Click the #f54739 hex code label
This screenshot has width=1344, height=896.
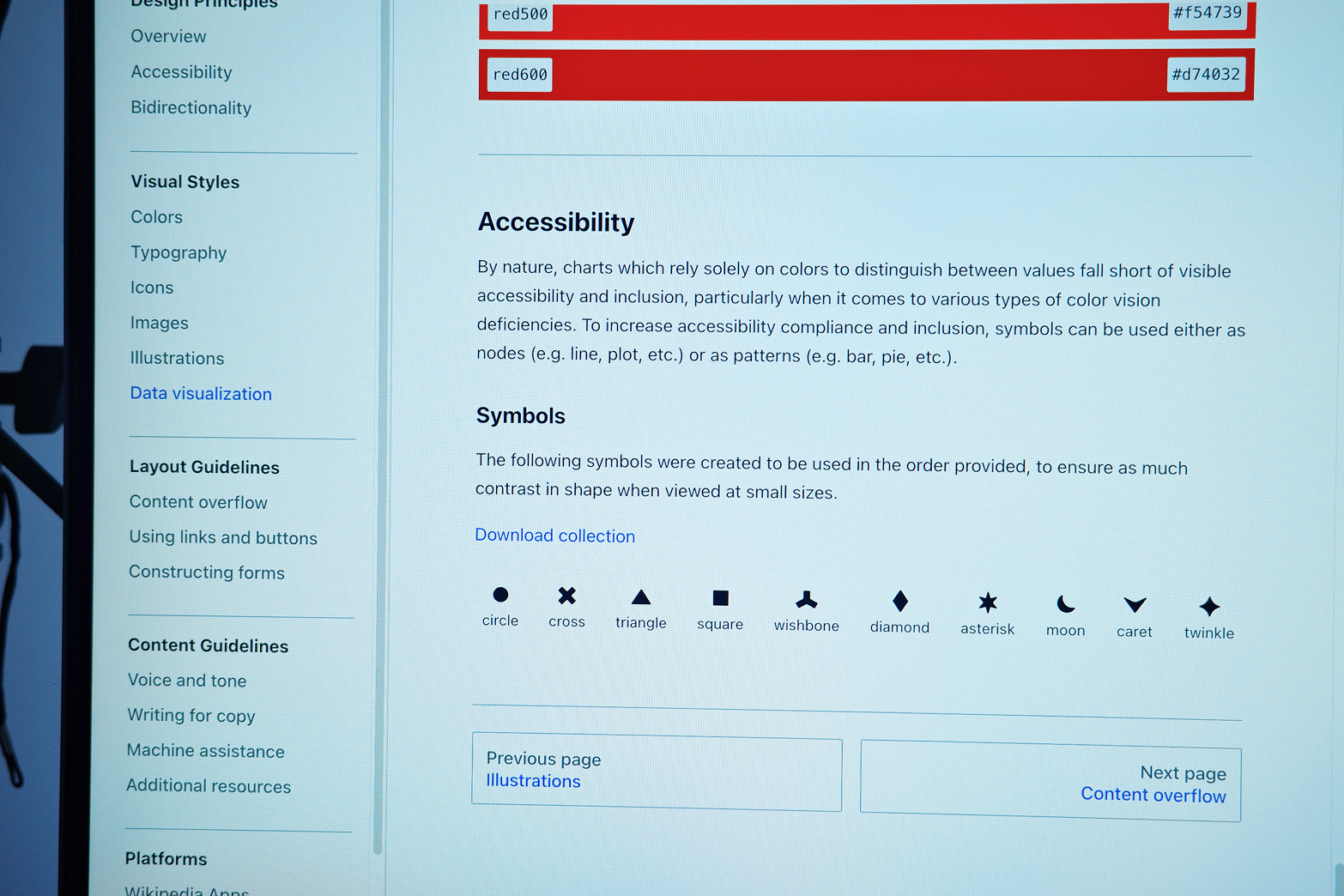pos(1208,14)
